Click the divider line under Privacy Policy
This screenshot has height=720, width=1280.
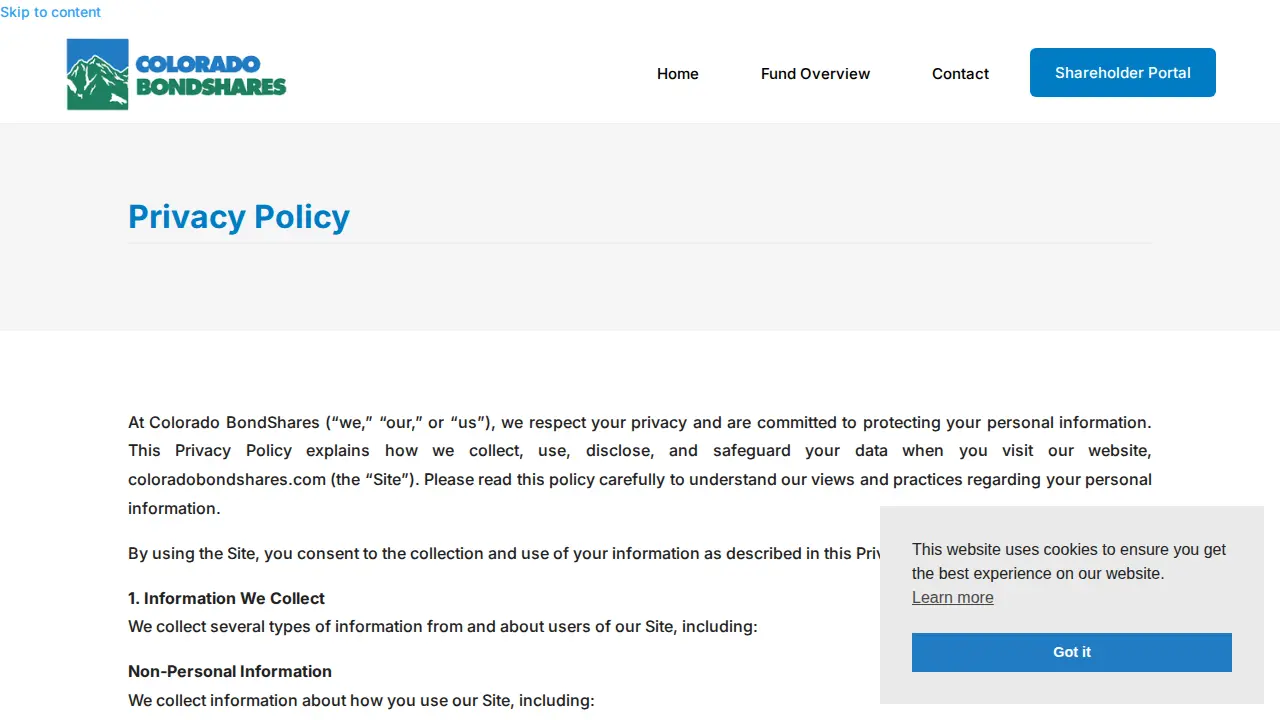(x=640, y=243)
